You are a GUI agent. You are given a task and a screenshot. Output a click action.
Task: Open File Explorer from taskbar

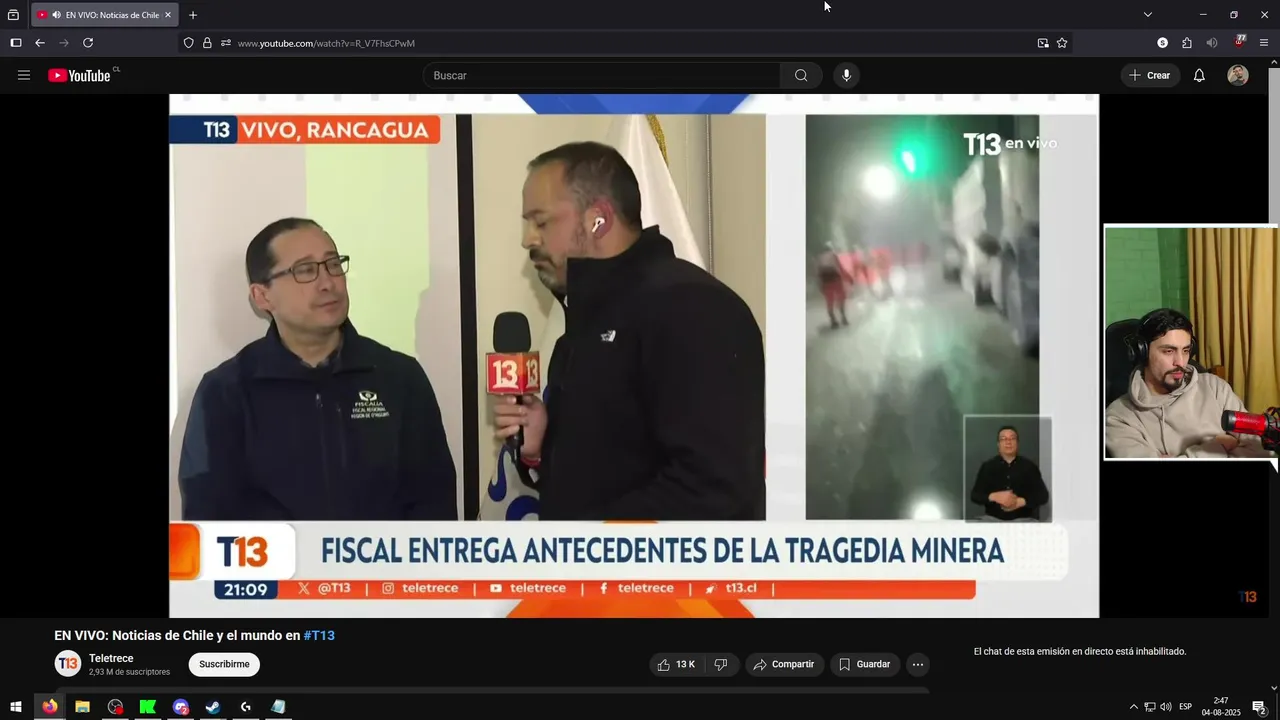tap(82, 707)
